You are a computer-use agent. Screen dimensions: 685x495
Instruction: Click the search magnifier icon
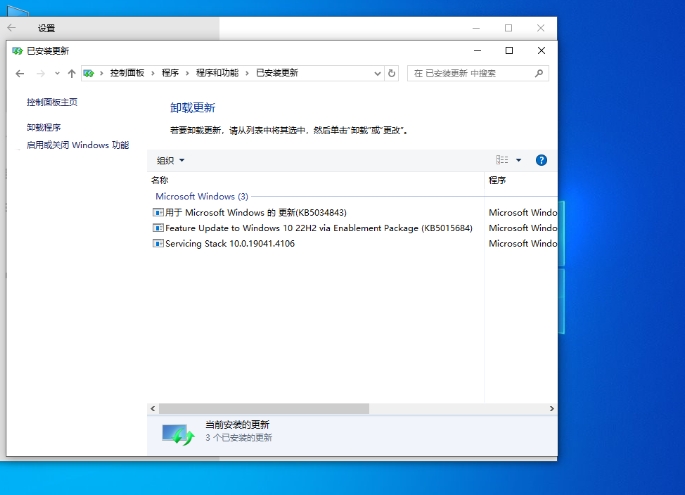click(540, 73)
